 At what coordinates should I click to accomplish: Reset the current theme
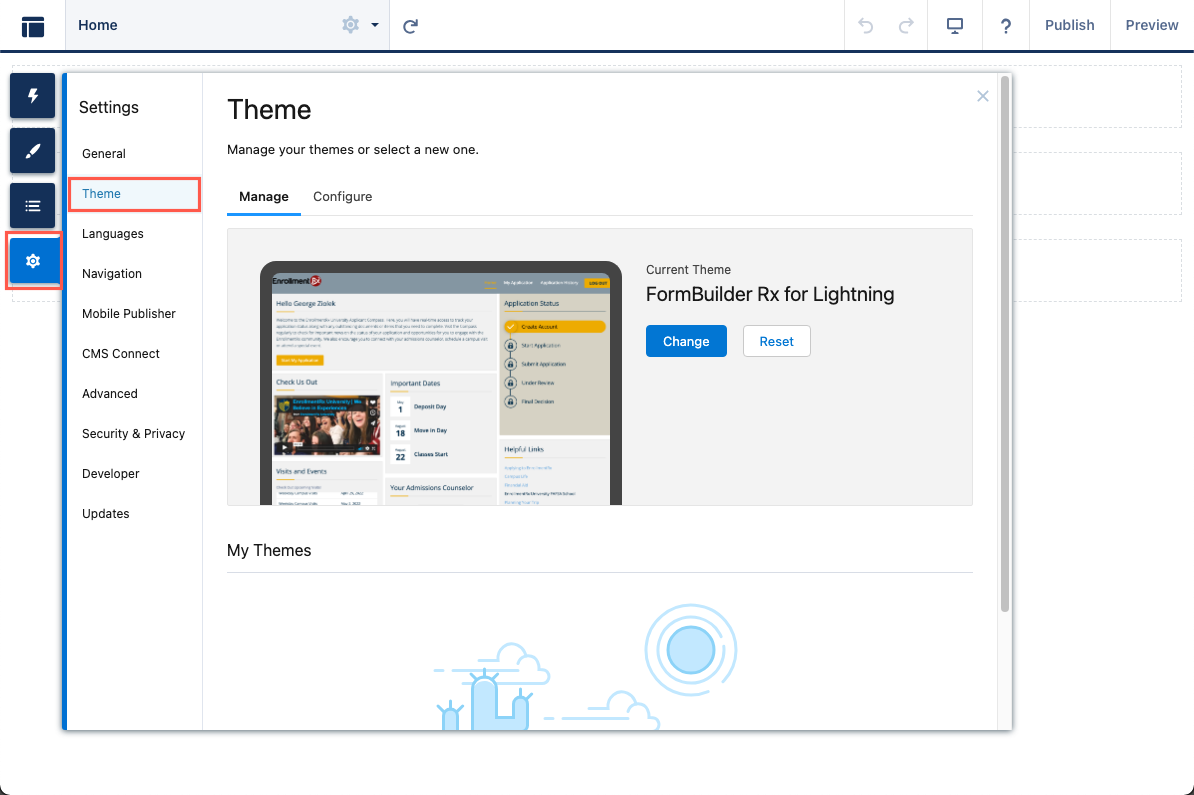pyautogui.click(x=776, y=341)
